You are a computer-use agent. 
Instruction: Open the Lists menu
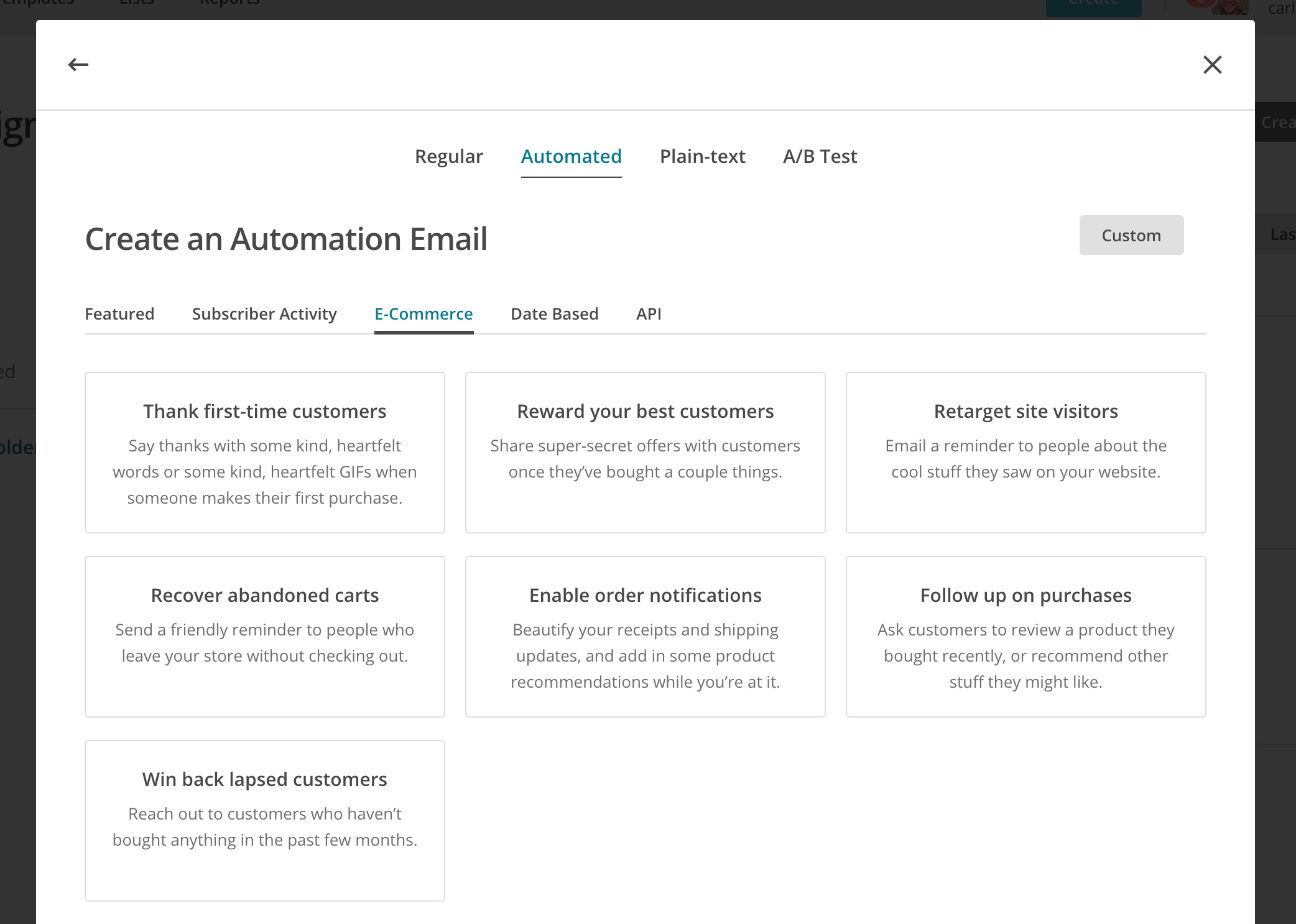point(136,3)
